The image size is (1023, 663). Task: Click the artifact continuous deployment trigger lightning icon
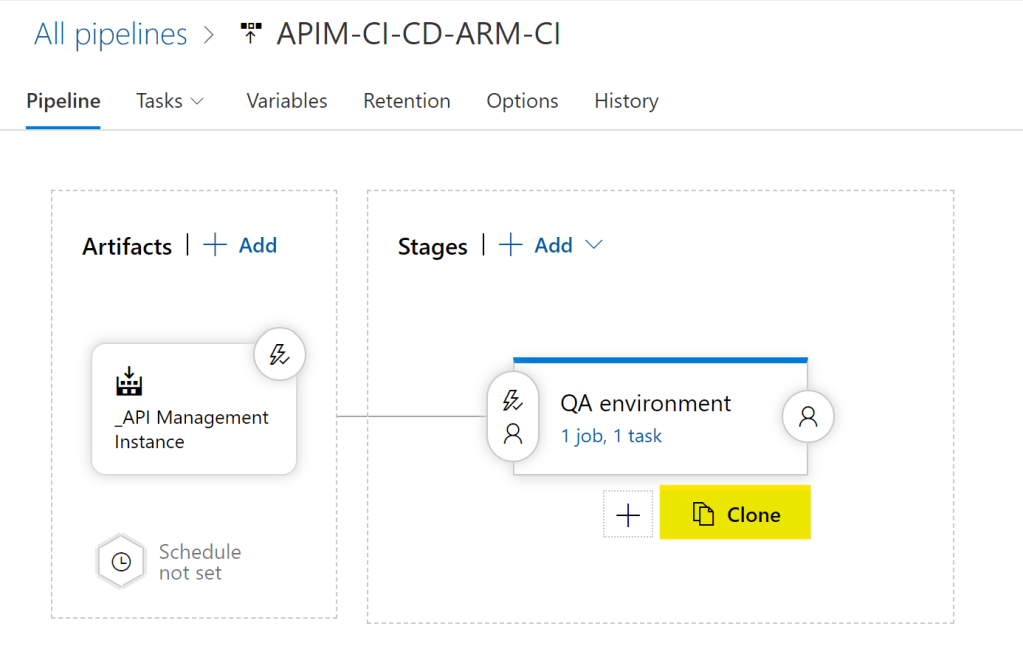pyautogui.click(x=279, y=354)
